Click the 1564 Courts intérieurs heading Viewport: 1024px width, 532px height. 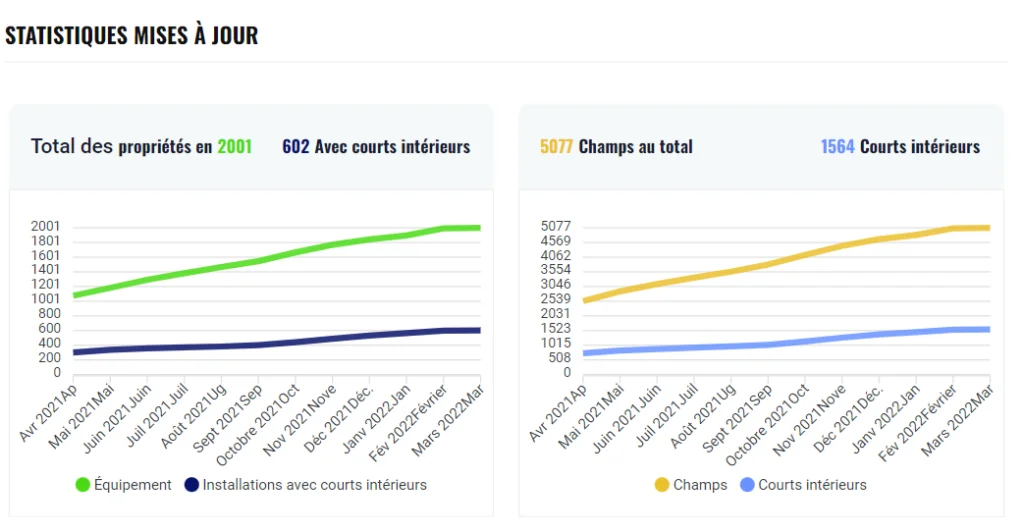(x=900, y=147)
